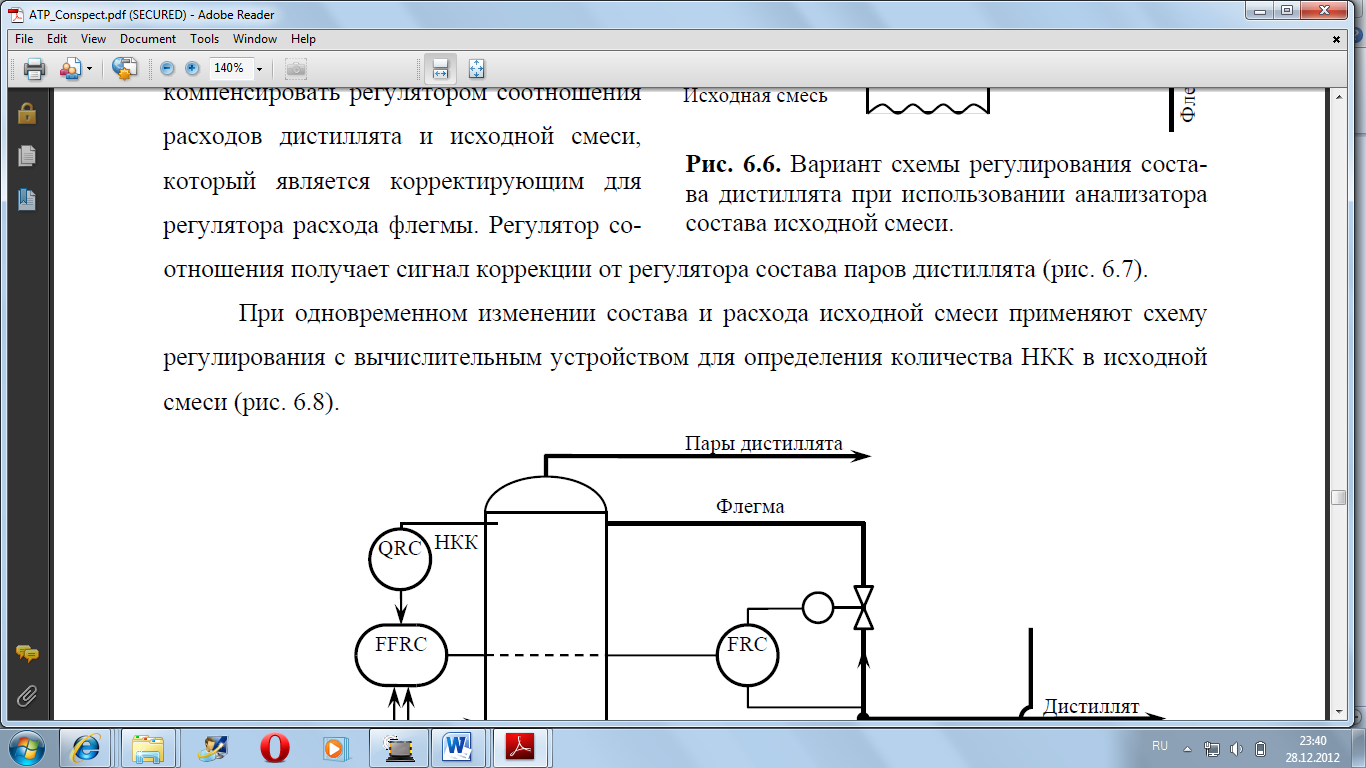Click the 'Пары дистиллята' label
The height and width of the screenshot is (768, 1366).
coord(764,443)
